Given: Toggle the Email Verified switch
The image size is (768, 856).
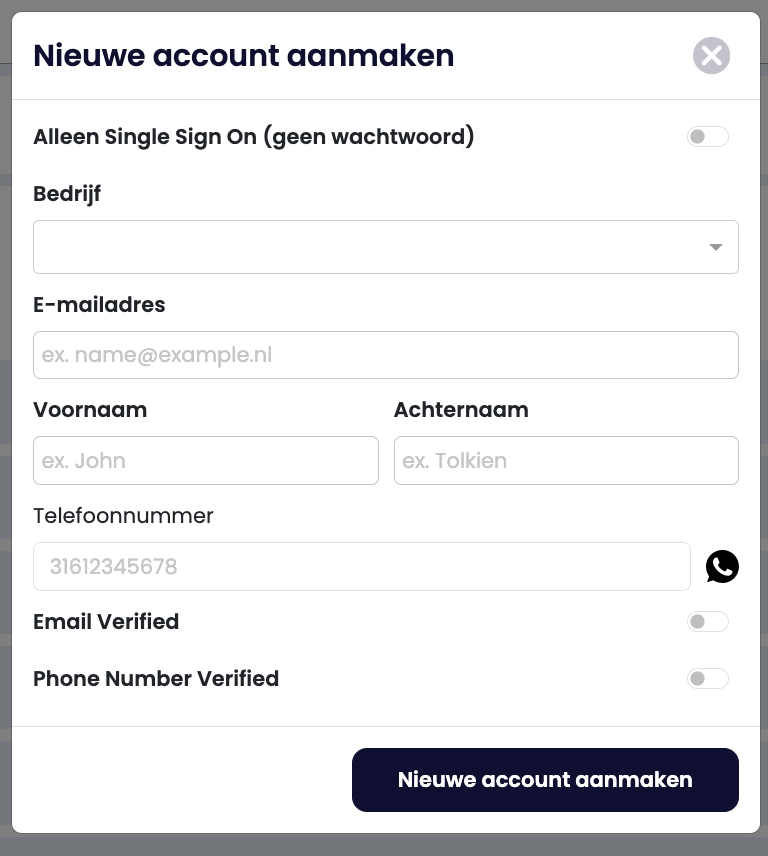Looking at the screenshot, I should (708, 622).
